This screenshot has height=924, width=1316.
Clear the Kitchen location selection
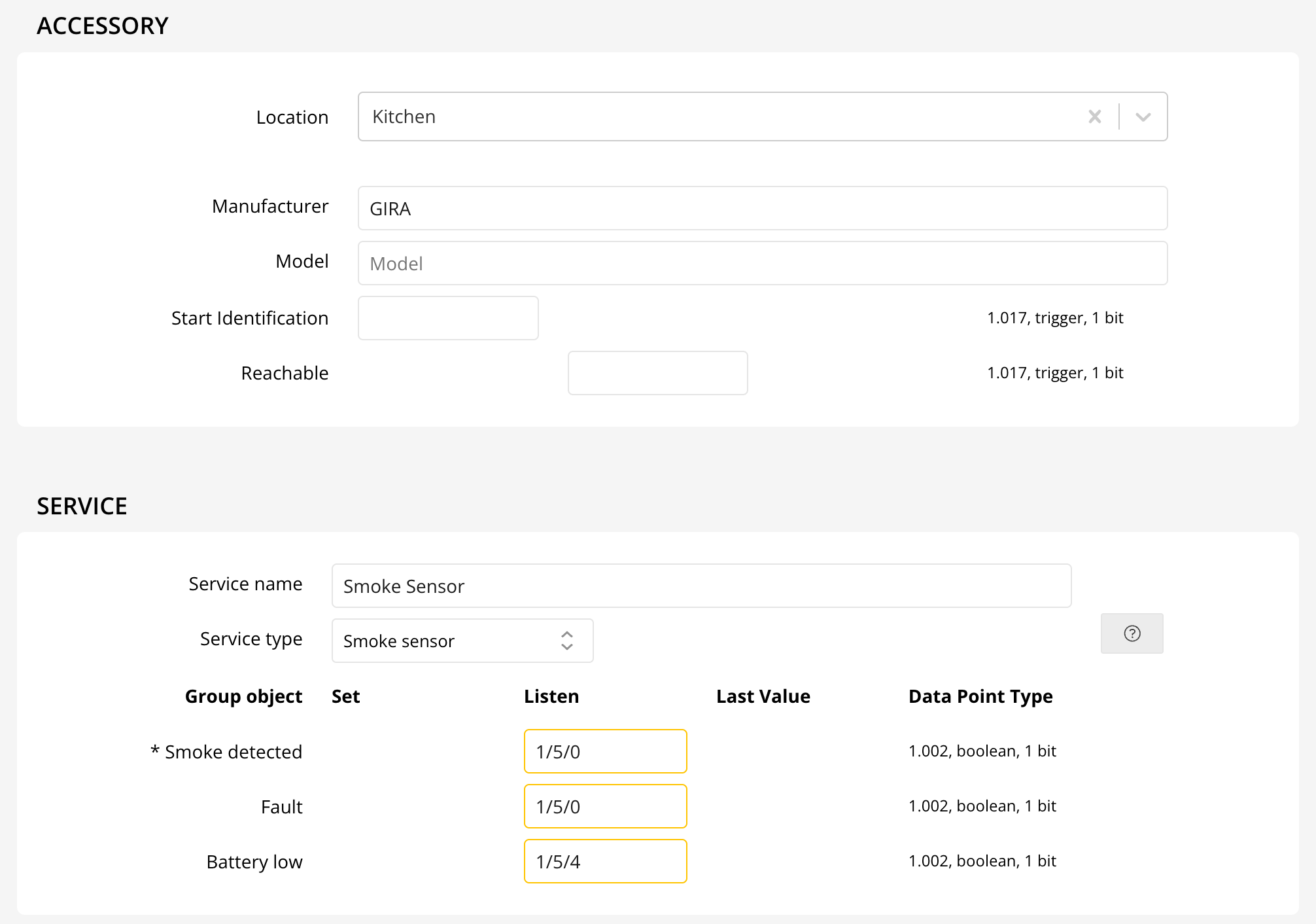pos(1094,117)
